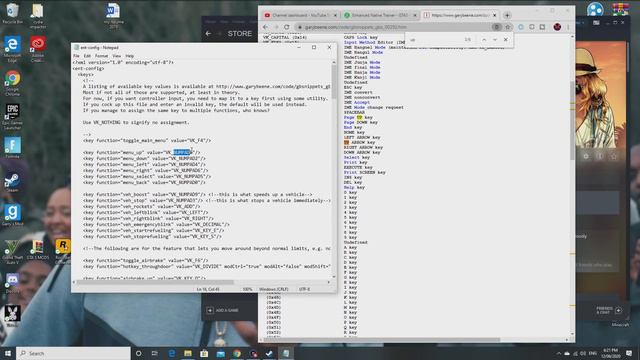640x360 pixels.
Task: Click the toggle_main_menu key line in Notepad
Action: (147, 140)
